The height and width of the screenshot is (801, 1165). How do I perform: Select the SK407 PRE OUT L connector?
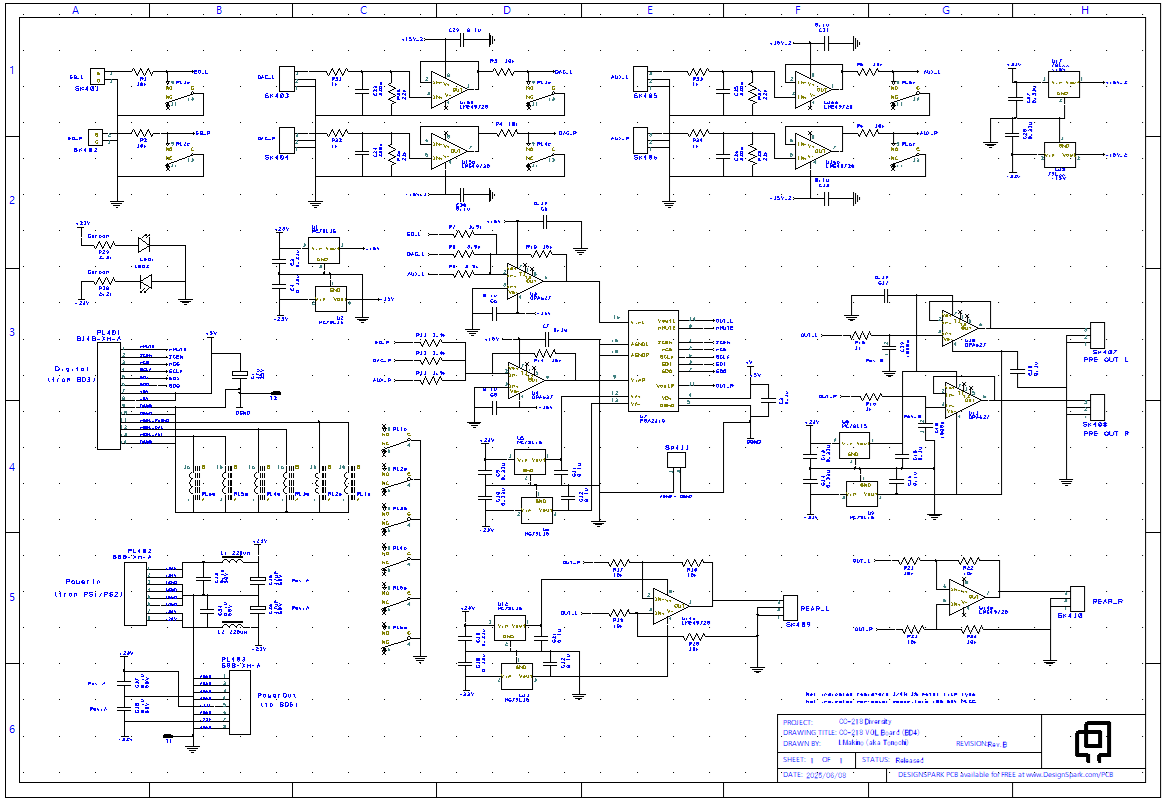click(1097, 334)
